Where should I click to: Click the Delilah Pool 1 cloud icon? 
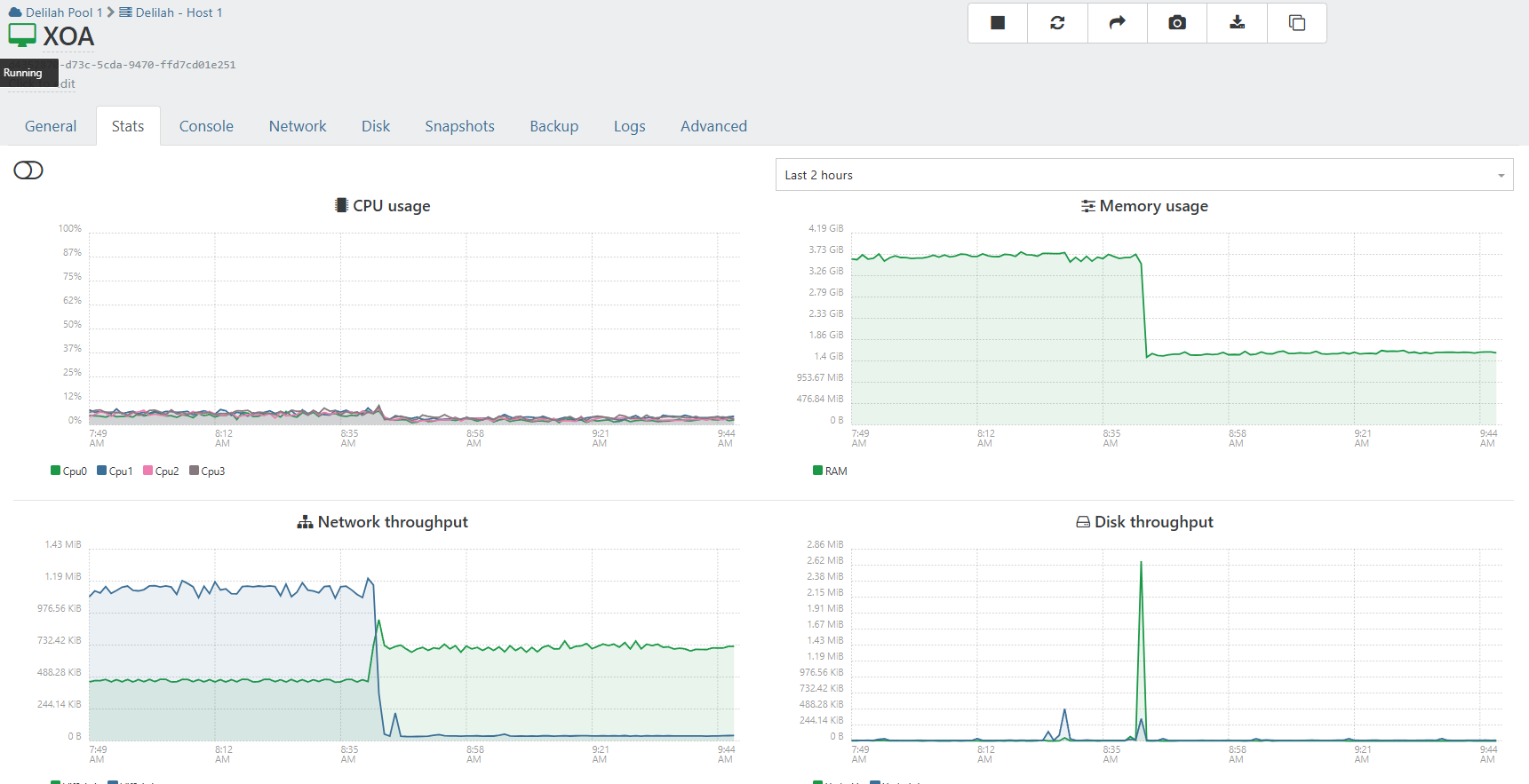pos(15,12)
